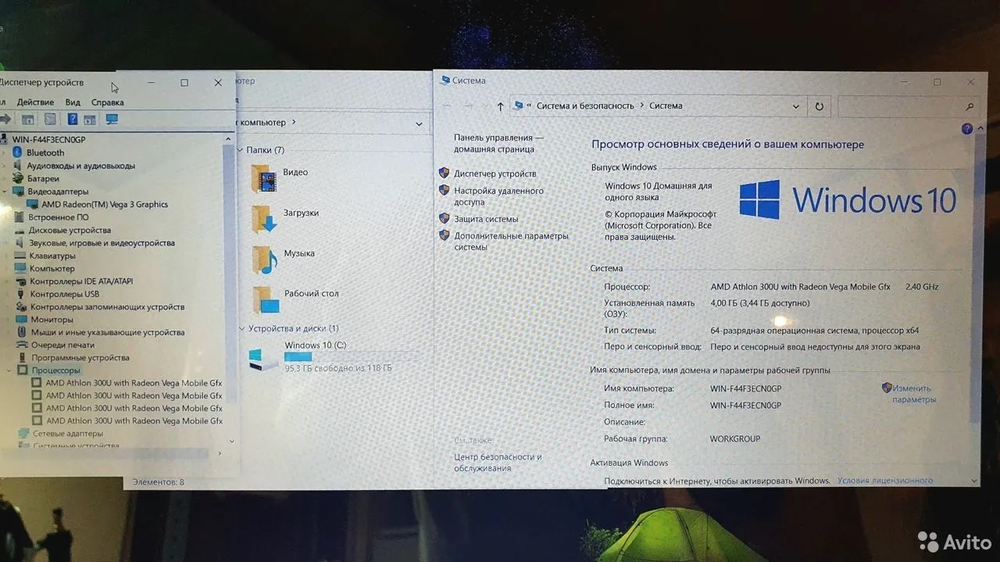The image size is (1000, 562).
Task: Collapse the Папки (7) group in Explorer
Action: (x=240, y=150)
